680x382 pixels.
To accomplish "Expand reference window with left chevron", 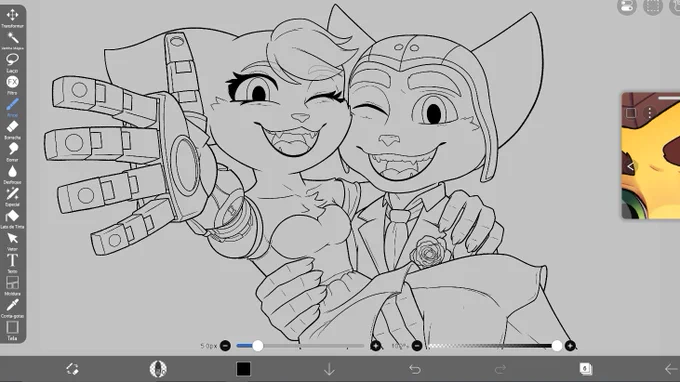I will (x=630, y=167).
